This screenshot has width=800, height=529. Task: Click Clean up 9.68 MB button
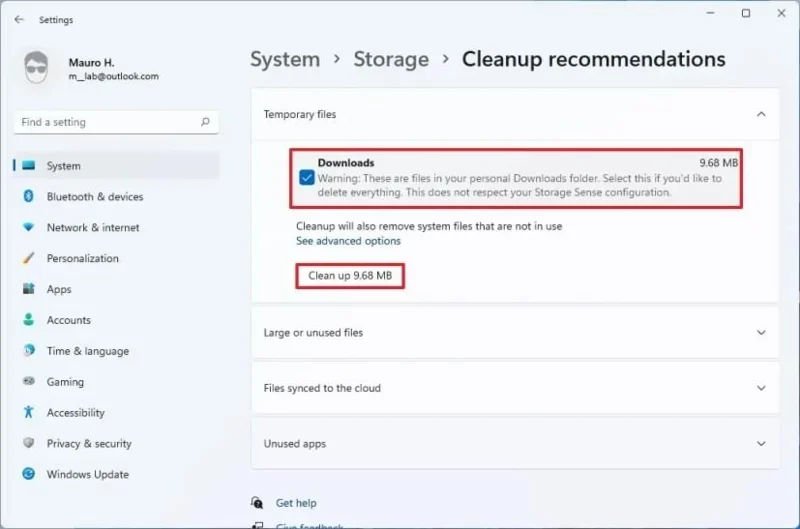(350, 275)
